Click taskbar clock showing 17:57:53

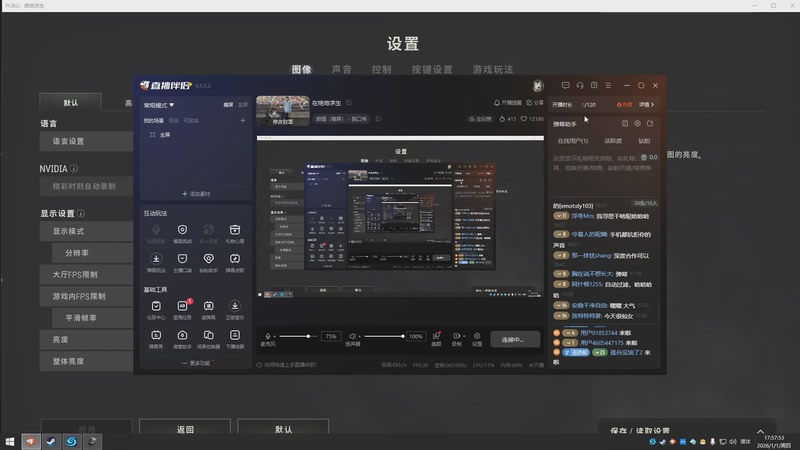[x=774, y=442]
